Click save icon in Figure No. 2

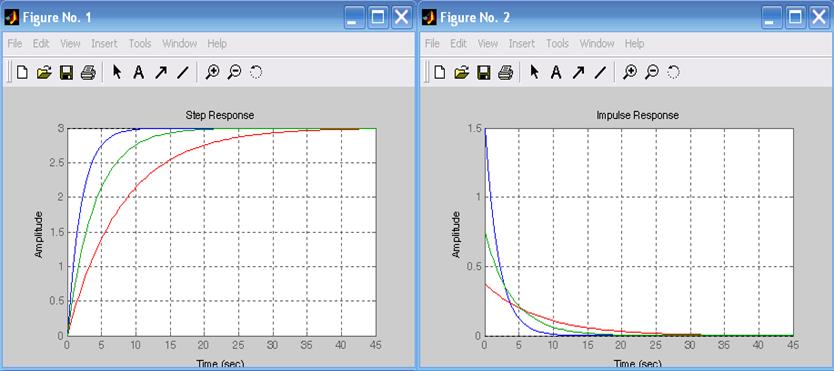tap(483, 72)
